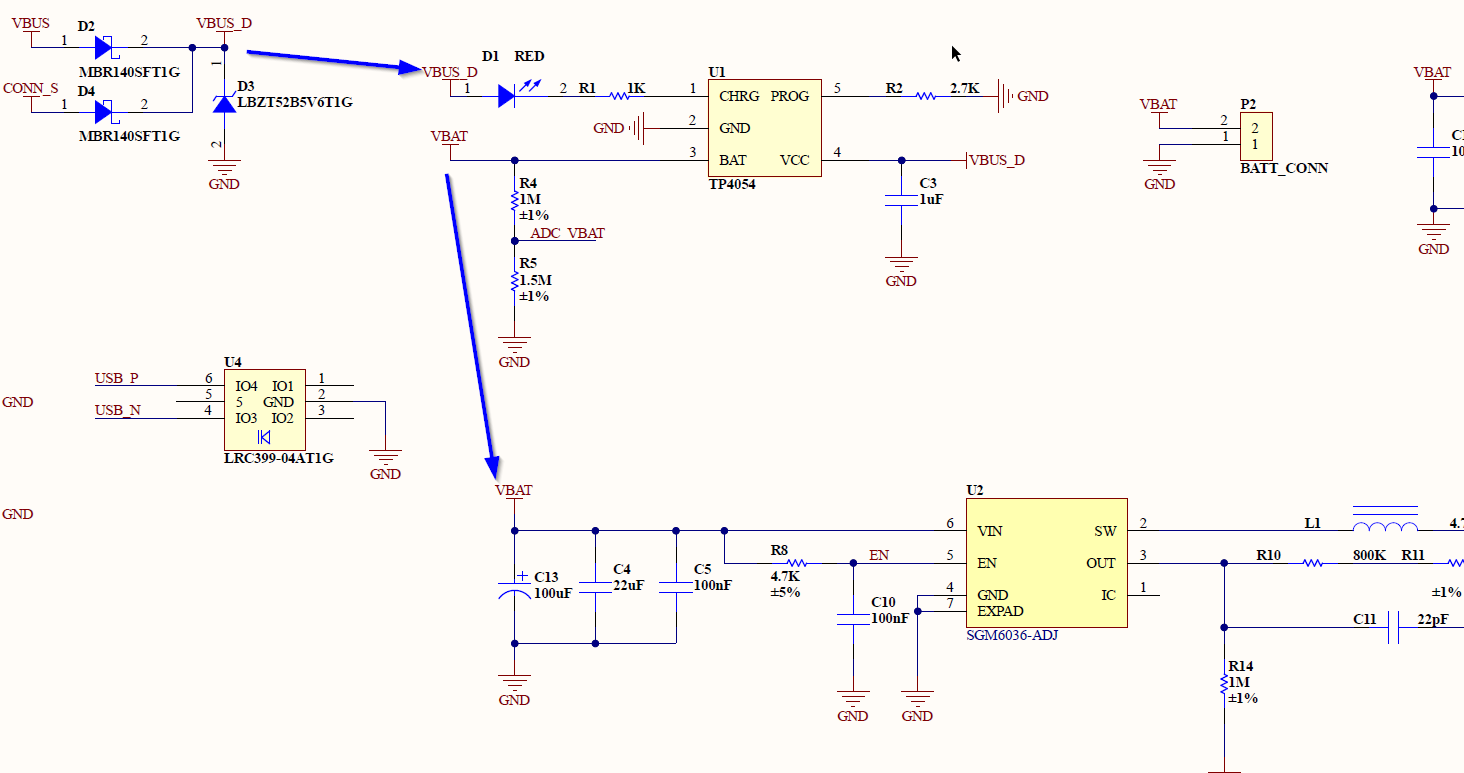Select the D1 red LED symbol
The width and height of the screenshot is (1464, 773).
click(x=507, y=96)
